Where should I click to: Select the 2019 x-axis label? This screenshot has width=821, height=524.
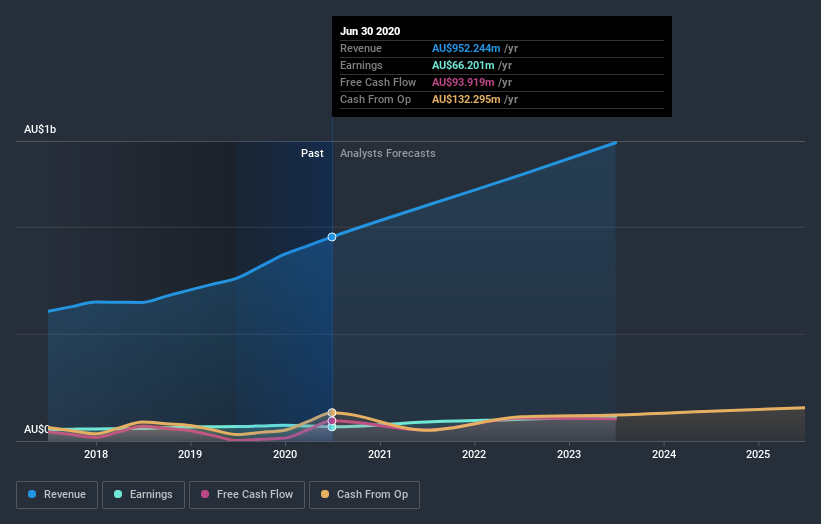[x=190, y=454]
